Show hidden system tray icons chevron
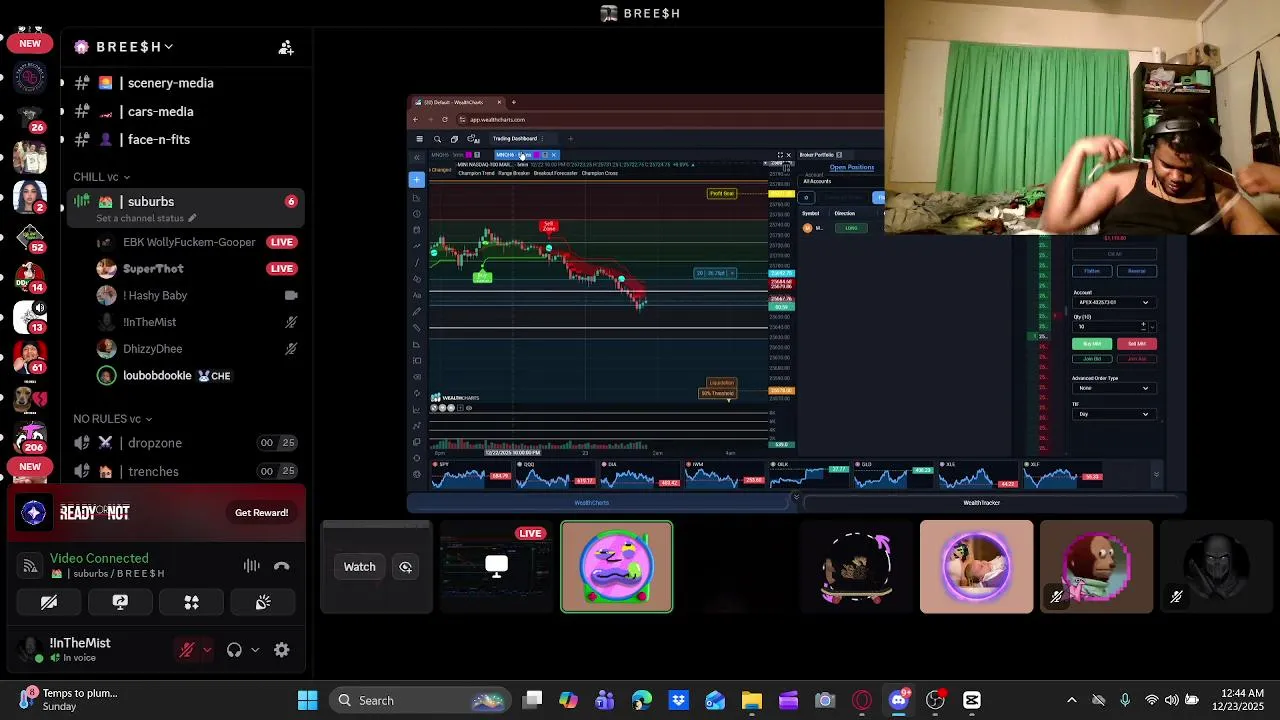Screen dimensions: 1280x720 pyautogui.click(x=1072, y=700)
